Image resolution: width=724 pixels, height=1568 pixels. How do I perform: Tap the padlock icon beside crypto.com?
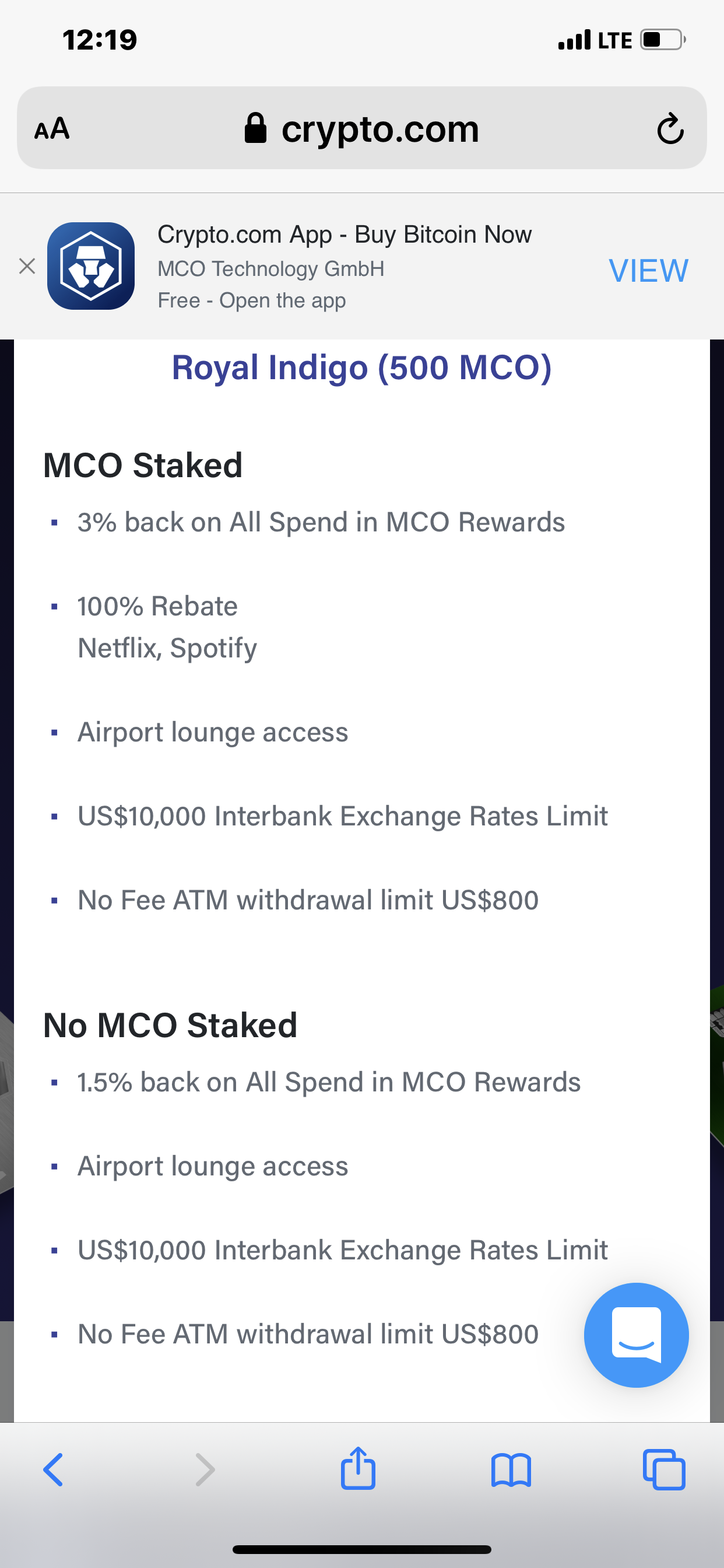(255, 128)
